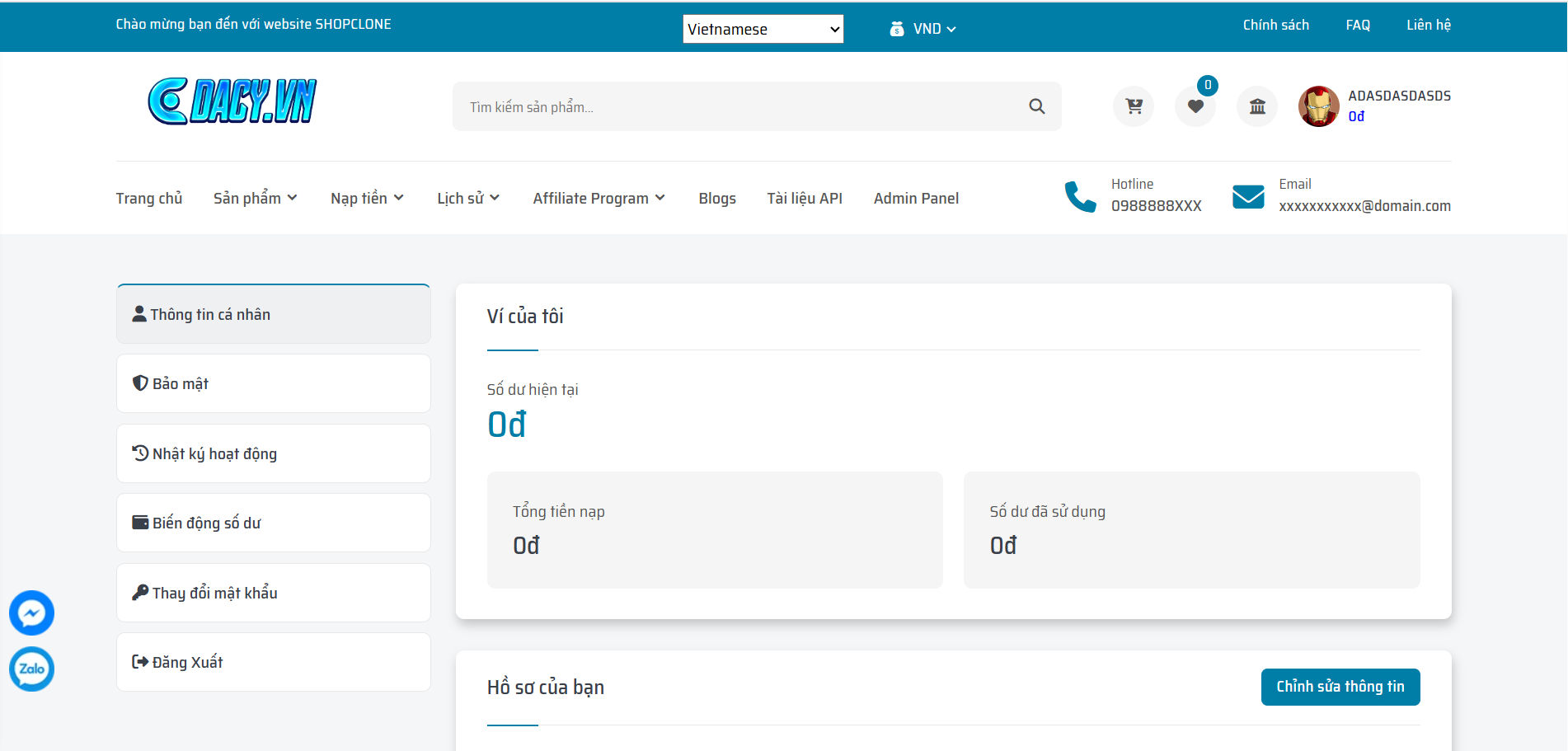Expand the Sản phẩm menu
Screen dimensions: 1568x751
coord(255,199)
